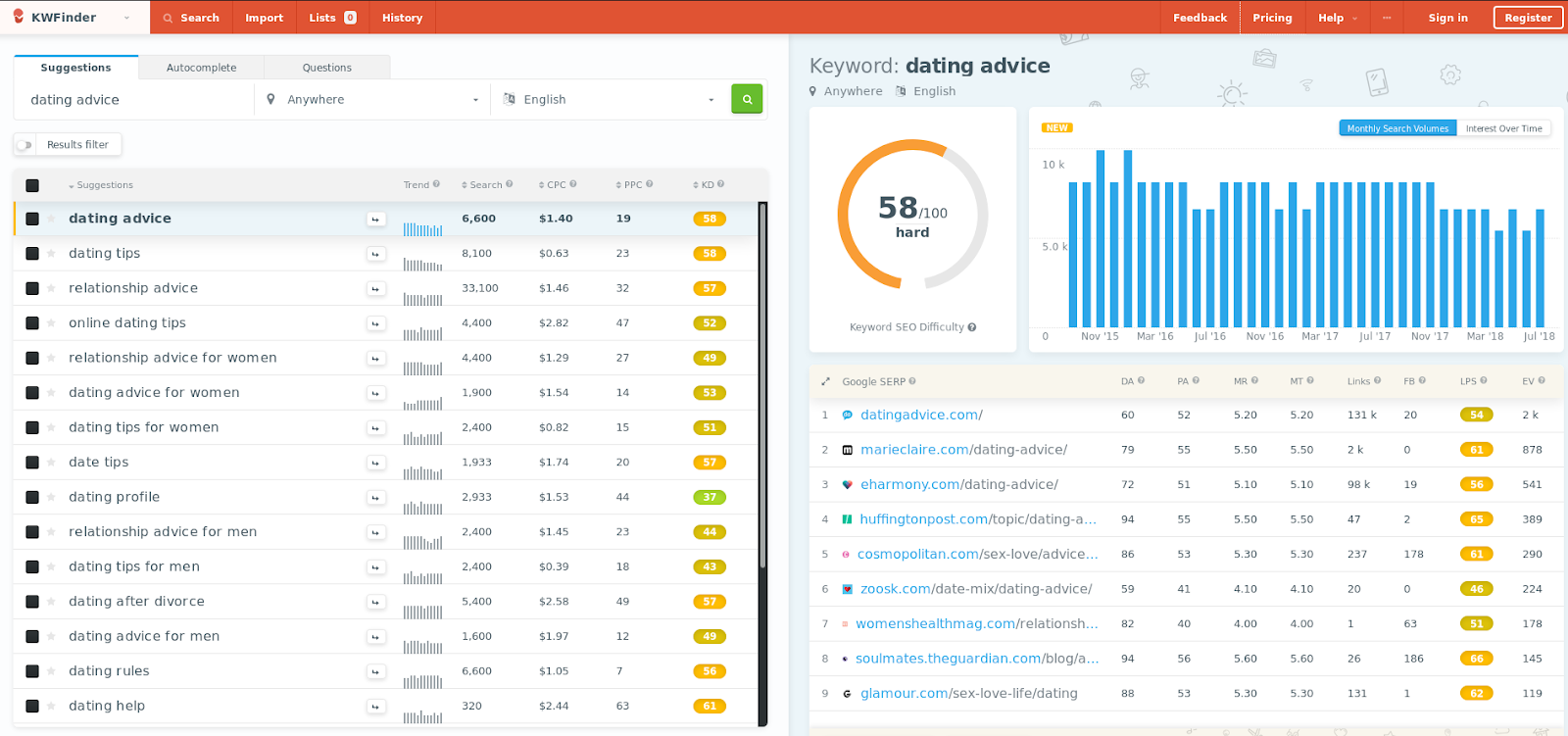Click the arrow icon beside dating tips
The image size is (1568, 736).
point(375,254)
